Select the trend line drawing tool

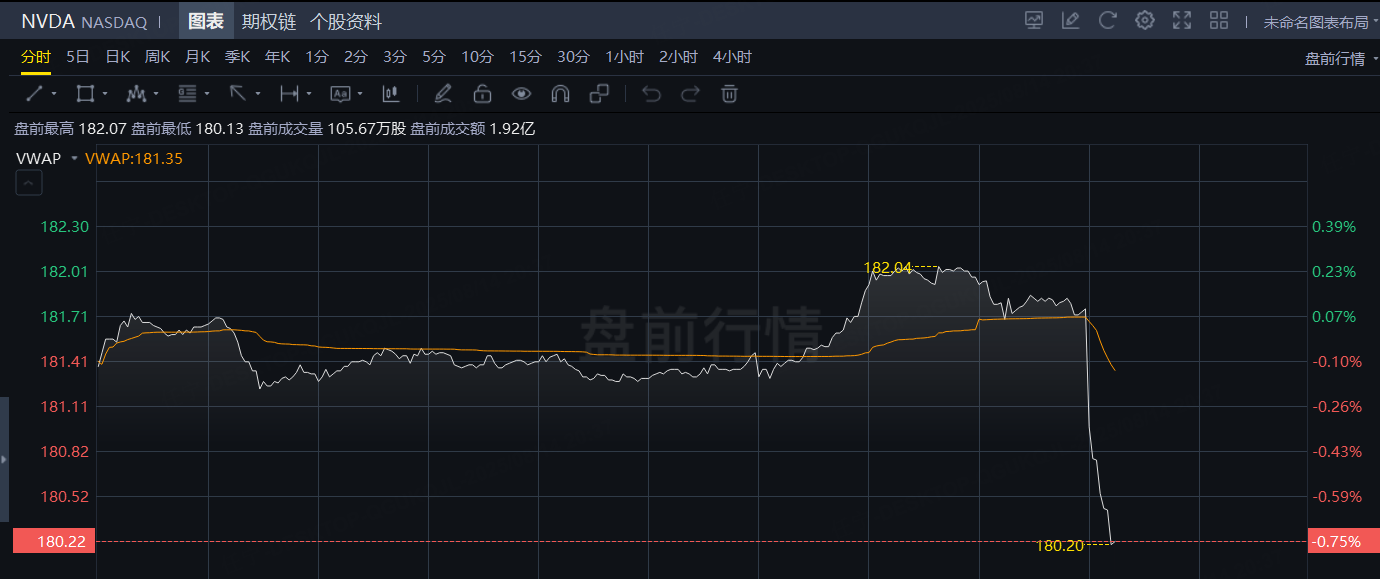[x=34, y=94]
